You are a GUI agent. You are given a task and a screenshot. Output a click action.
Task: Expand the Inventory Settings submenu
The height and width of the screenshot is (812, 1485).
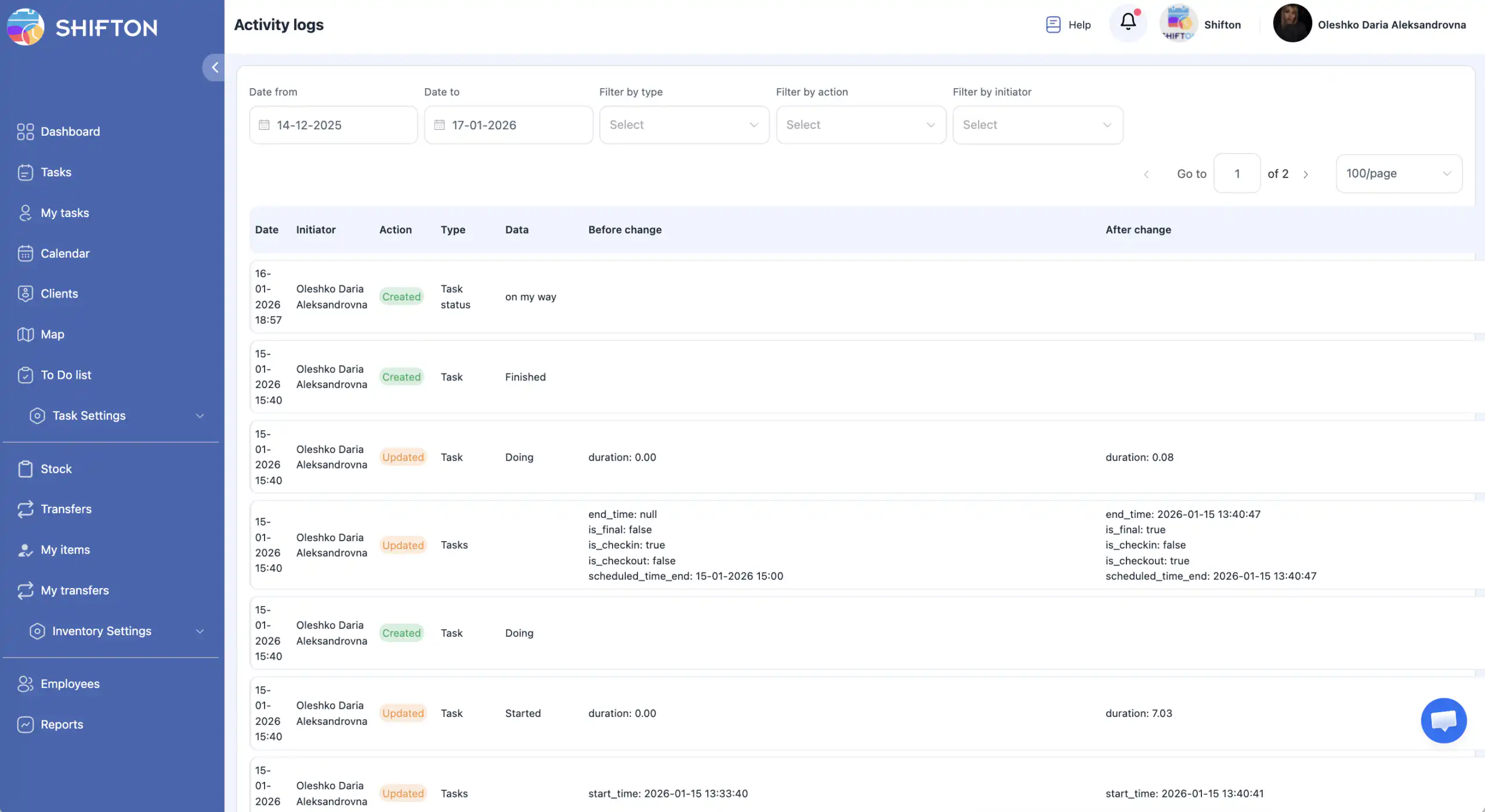(199, 631)
